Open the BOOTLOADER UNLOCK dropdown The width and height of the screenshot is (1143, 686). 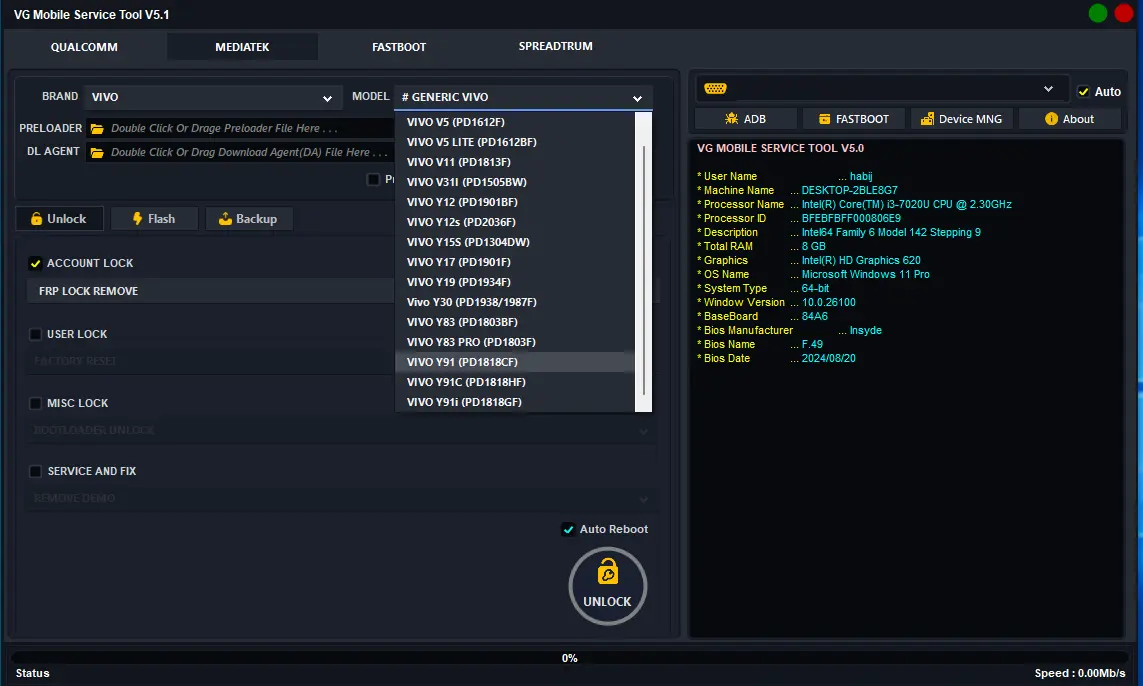click(x=341, y=430)
